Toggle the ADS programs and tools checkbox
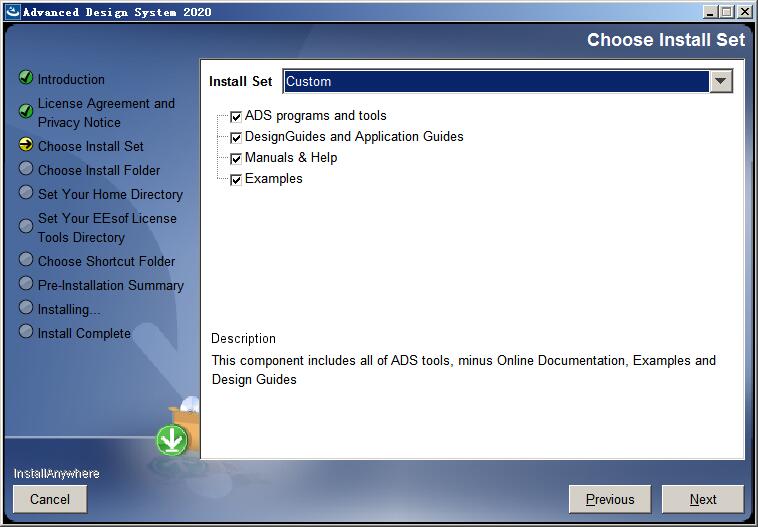The image size is (758, 527). tap(236, 117)
